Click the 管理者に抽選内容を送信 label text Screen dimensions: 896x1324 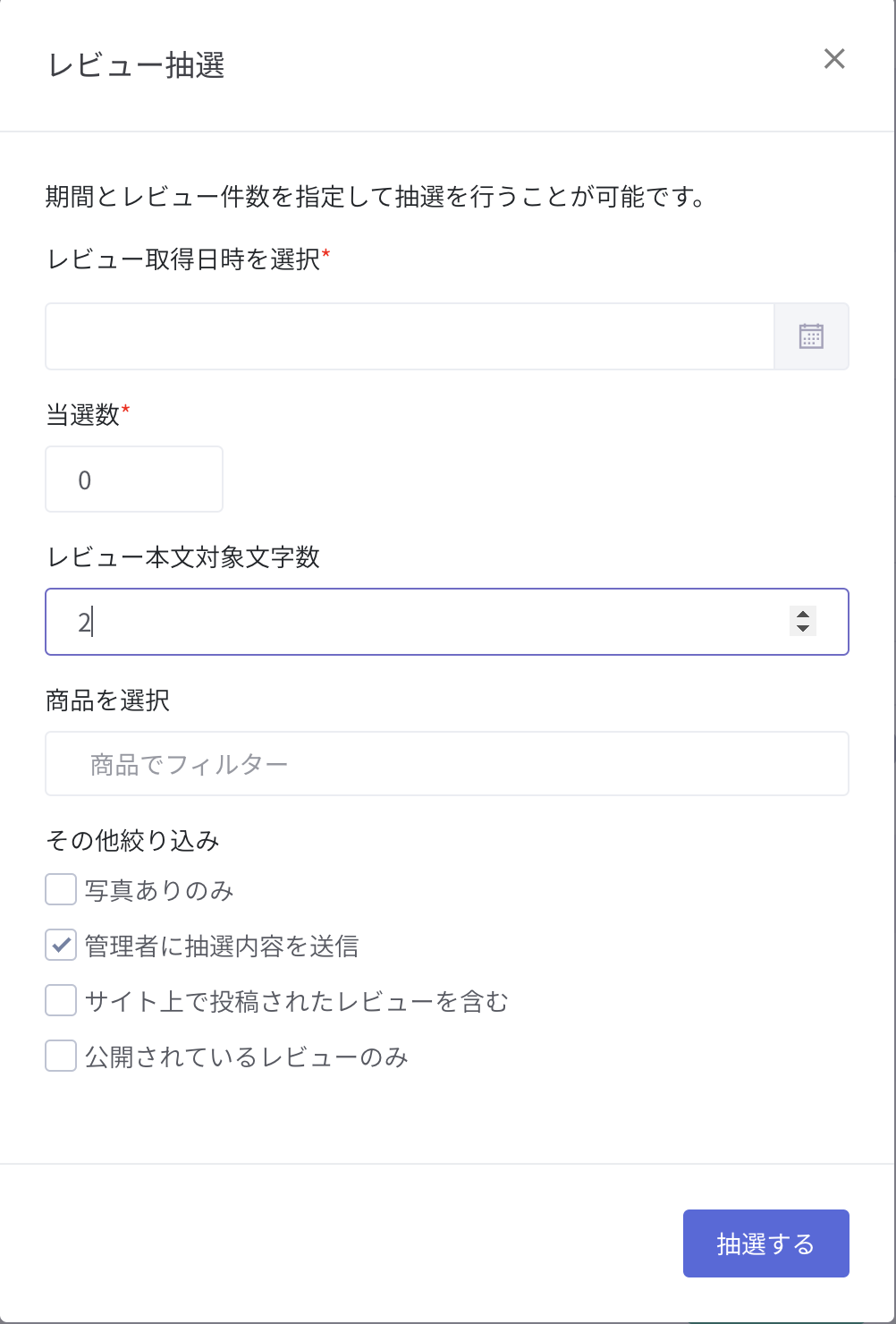222,946
